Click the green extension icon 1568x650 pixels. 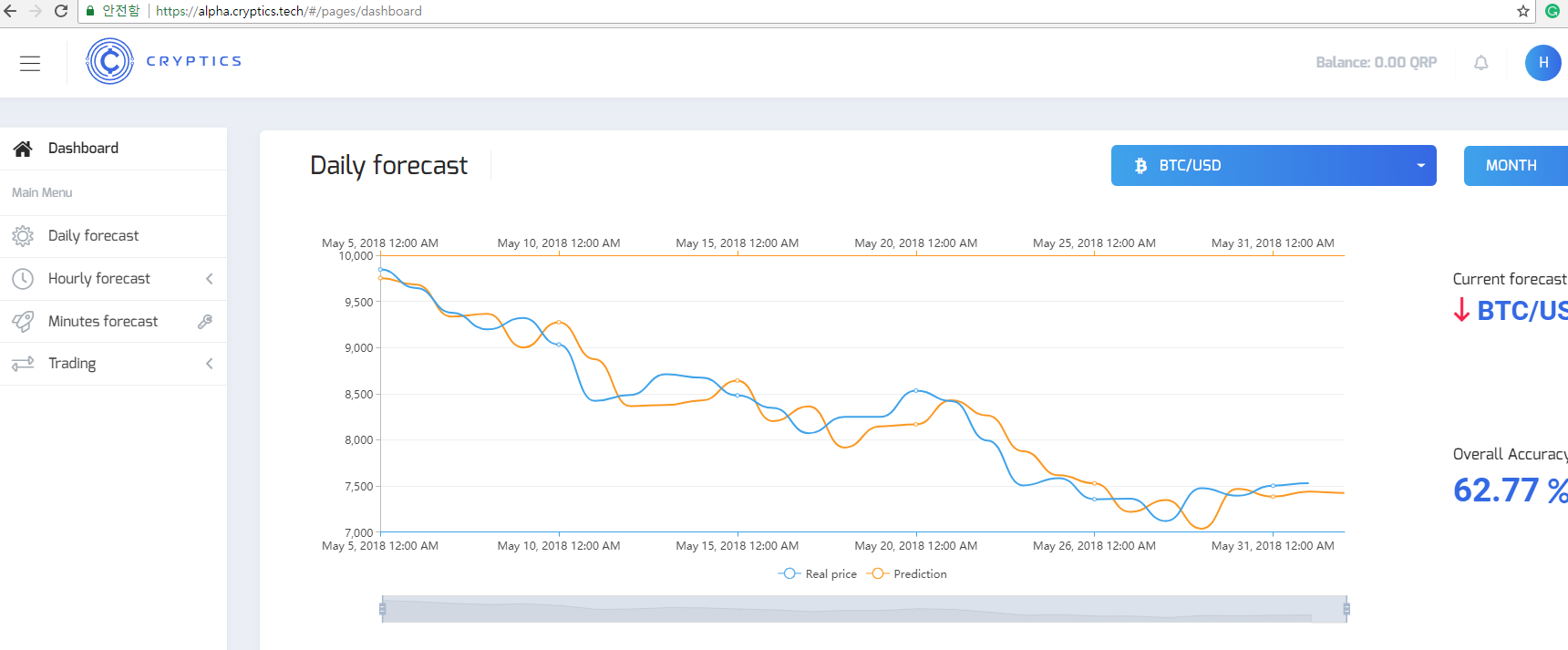pyautogui.click(x=1553, y=11)
